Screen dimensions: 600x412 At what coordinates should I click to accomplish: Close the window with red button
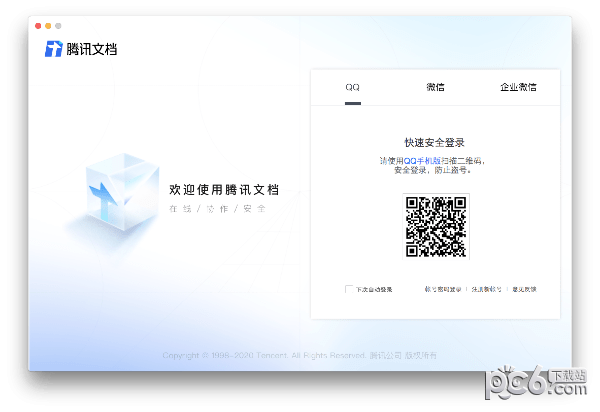pos(38,26)
